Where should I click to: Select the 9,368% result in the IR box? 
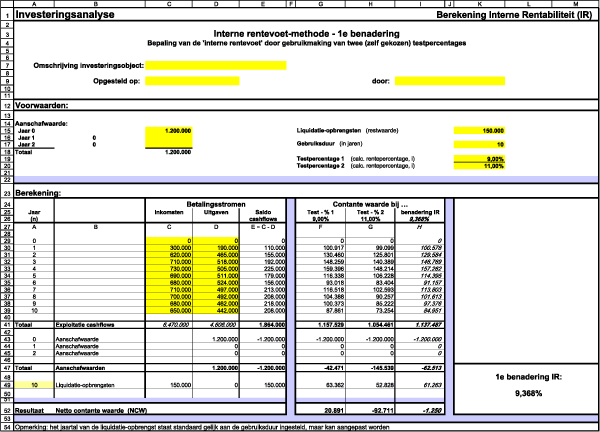pyautogui.click(x=528, y=393)
